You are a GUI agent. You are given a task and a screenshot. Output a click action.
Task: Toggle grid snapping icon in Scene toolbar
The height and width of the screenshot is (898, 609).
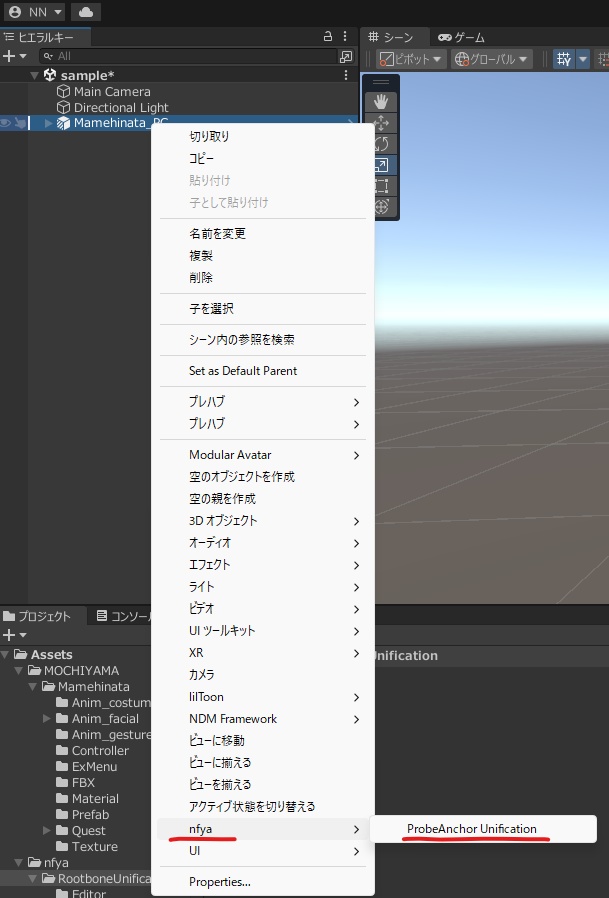click(564, 58)
